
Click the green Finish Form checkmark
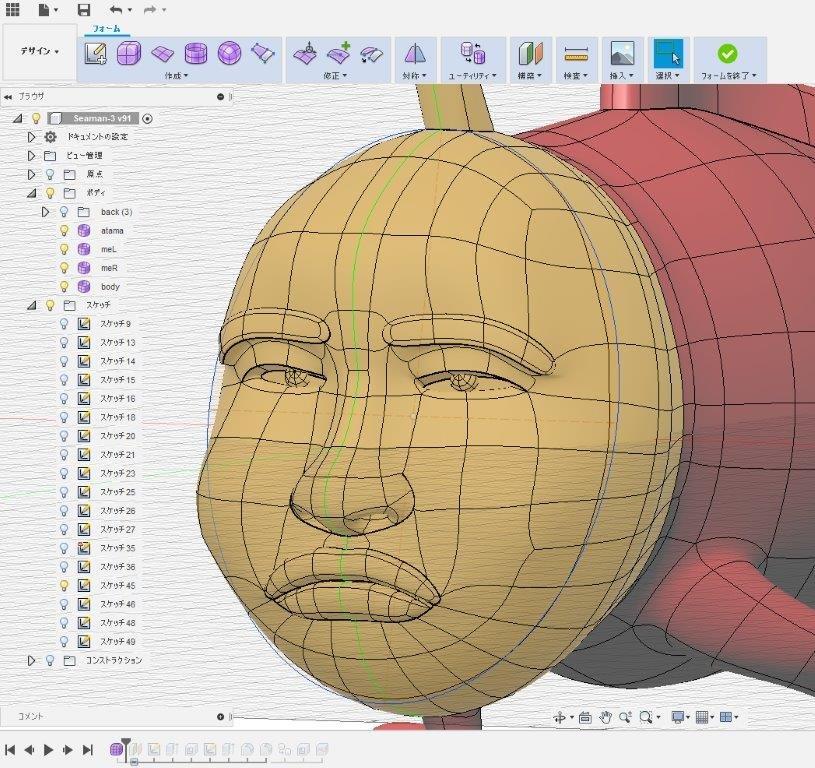pyautogui.click(x=728, y=54)
